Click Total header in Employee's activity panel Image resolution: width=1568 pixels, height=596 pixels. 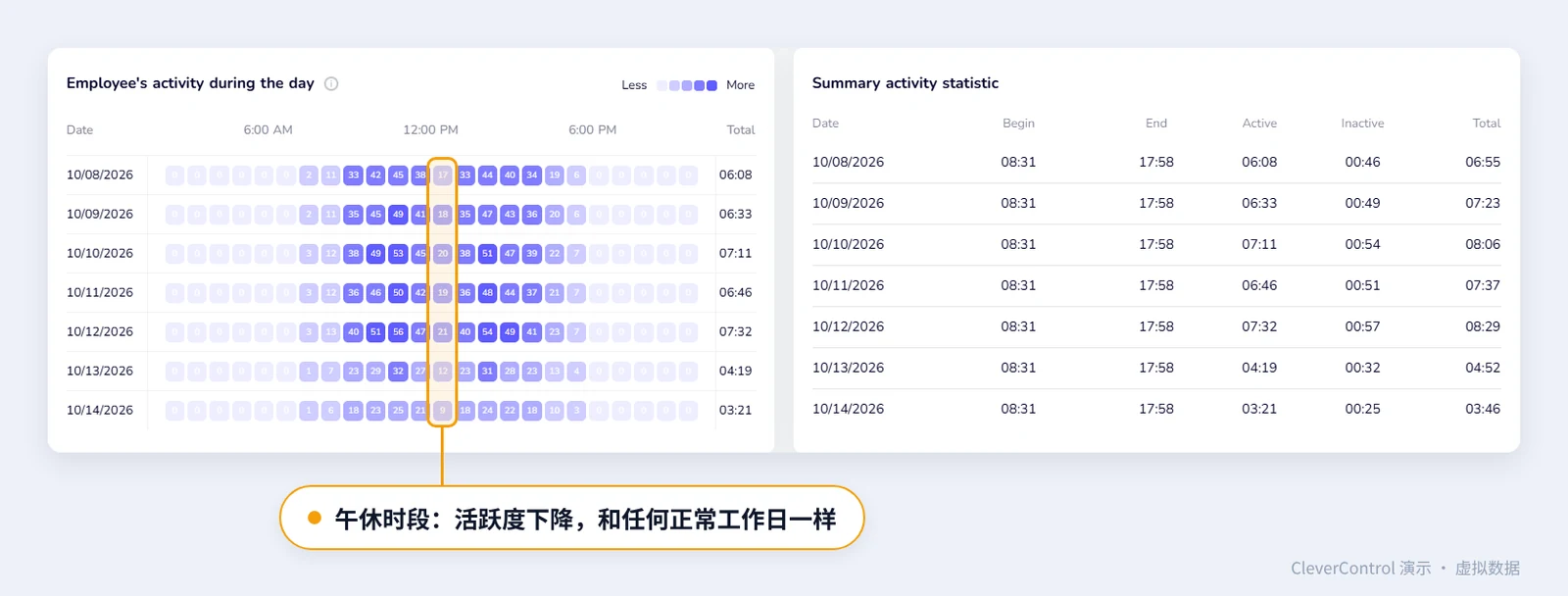tap(741, 129)
